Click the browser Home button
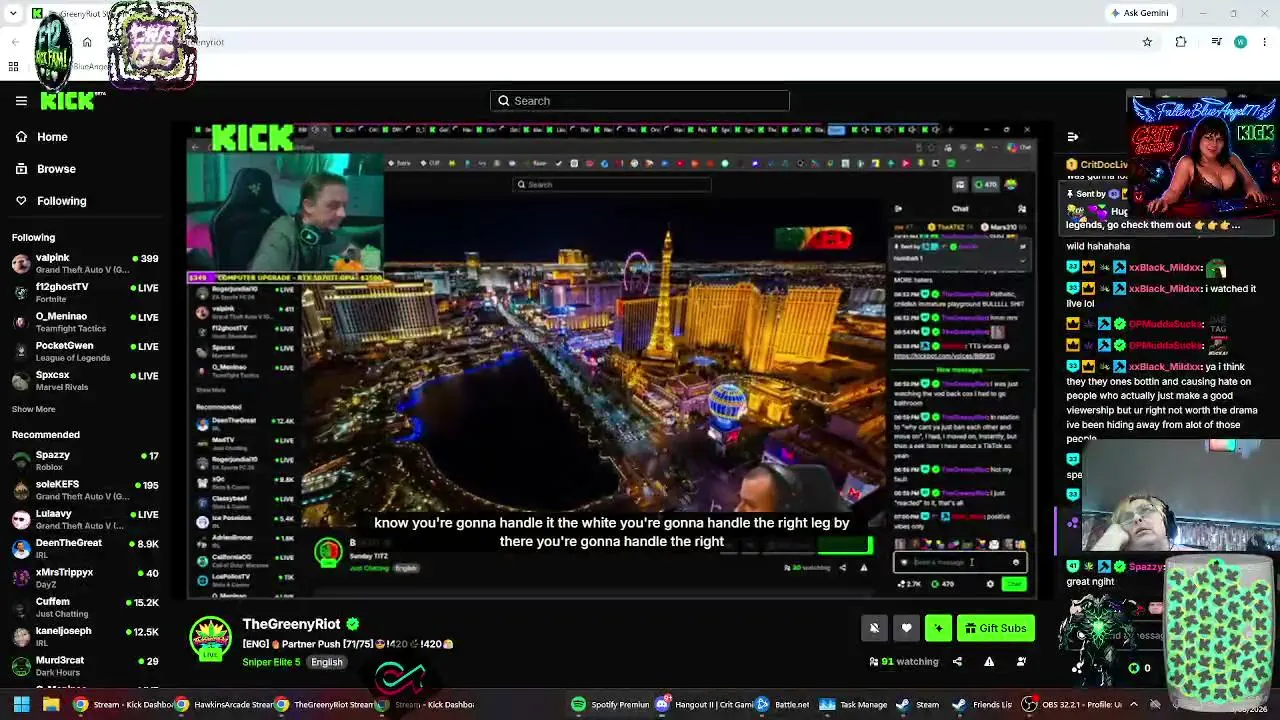 point(87,42)
